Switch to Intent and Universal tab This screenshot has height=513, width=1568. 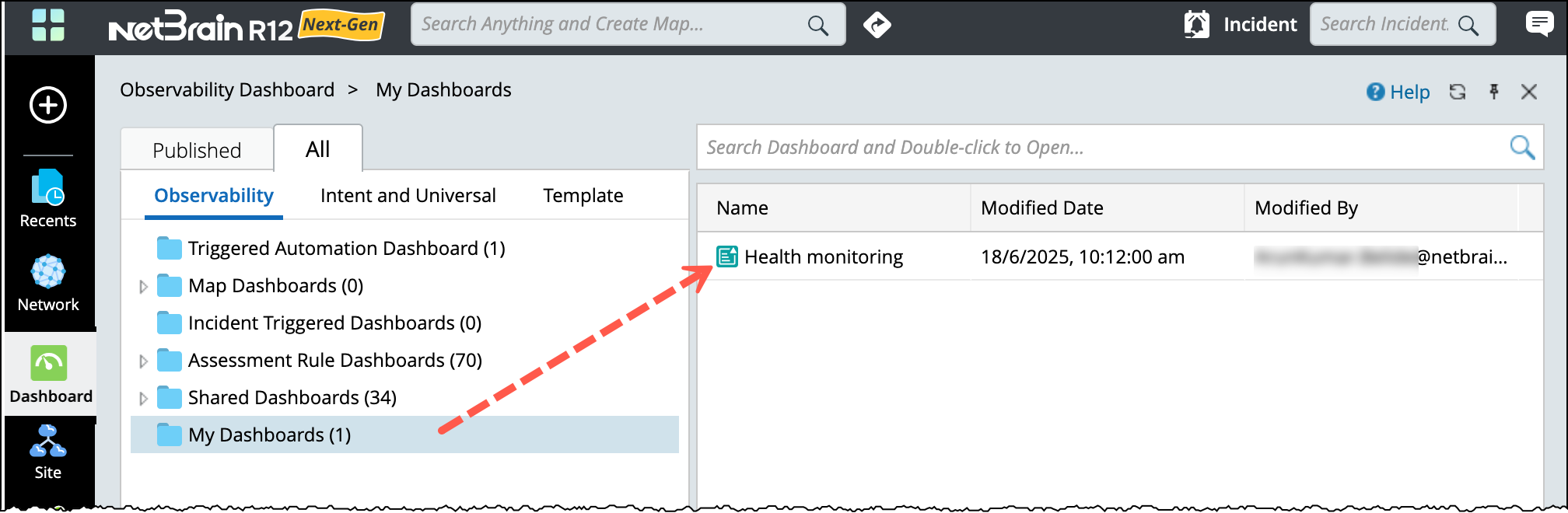click(408, 196)
